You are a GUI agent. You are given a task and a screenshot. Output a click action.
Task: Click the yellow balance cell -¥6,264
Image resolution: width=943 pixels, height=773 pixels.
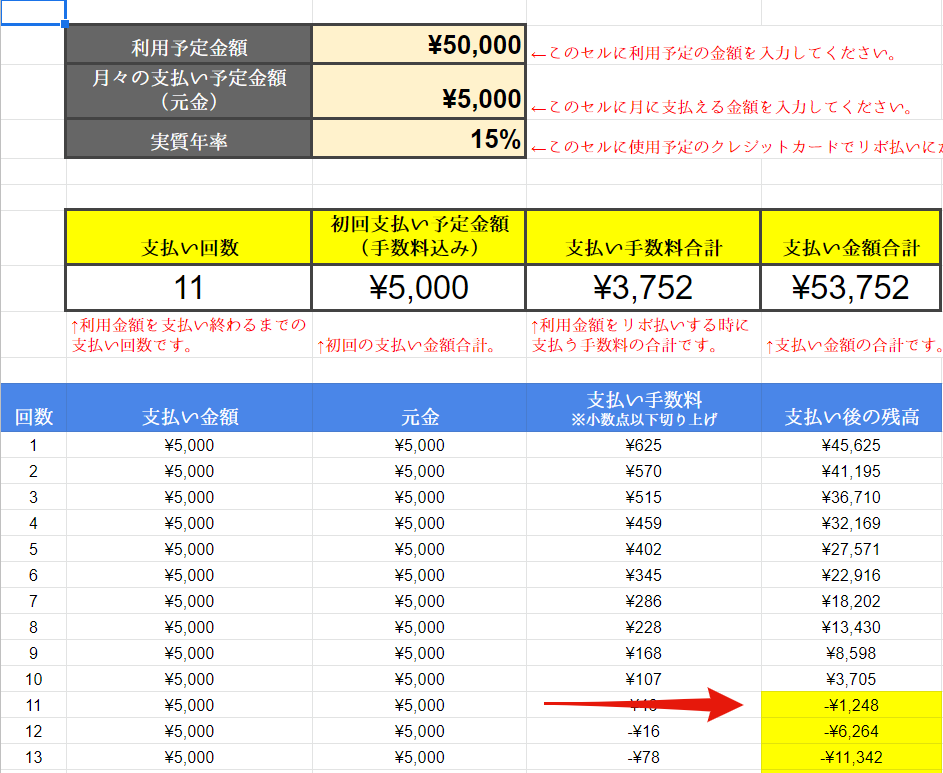pos(851,731)
